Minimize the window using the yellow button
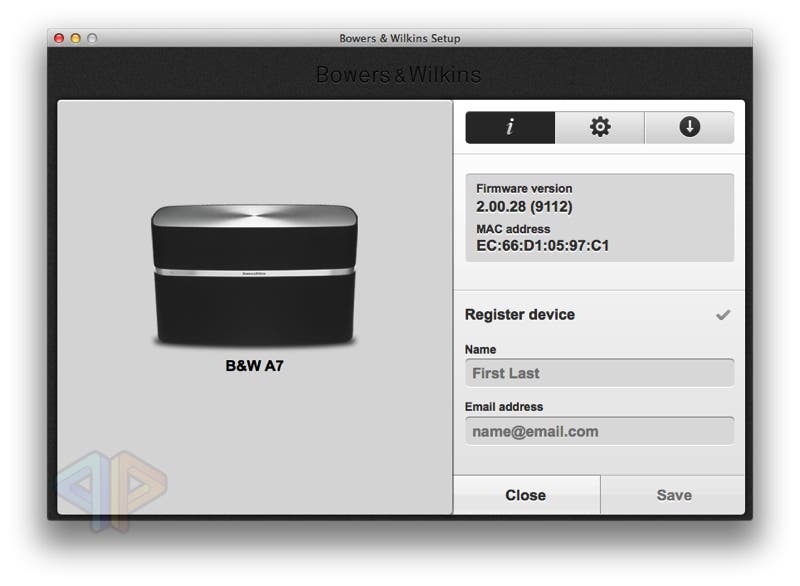Viewport: 800px width, 586px height. (x=76, y=38)
